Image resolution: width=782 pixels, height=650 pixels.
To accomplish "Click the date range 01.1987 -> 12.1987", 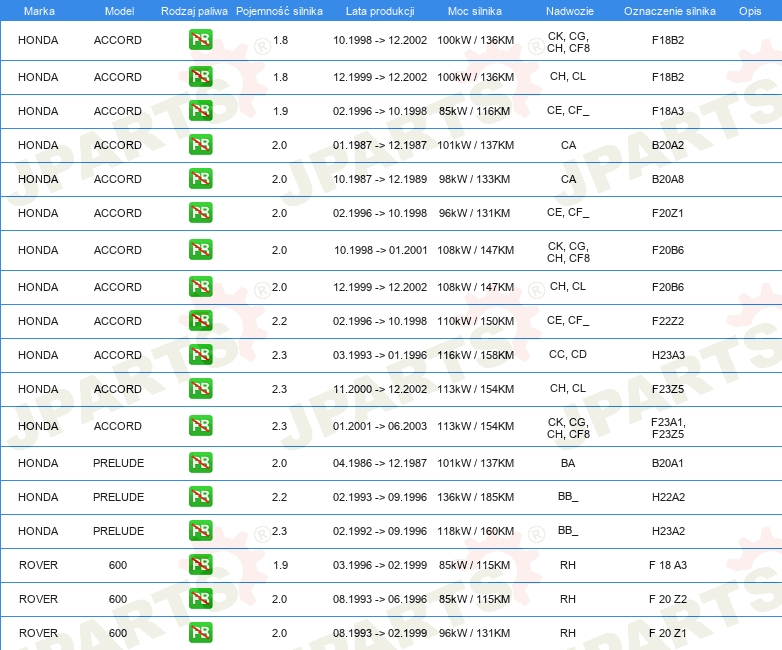I will point(380,145).
